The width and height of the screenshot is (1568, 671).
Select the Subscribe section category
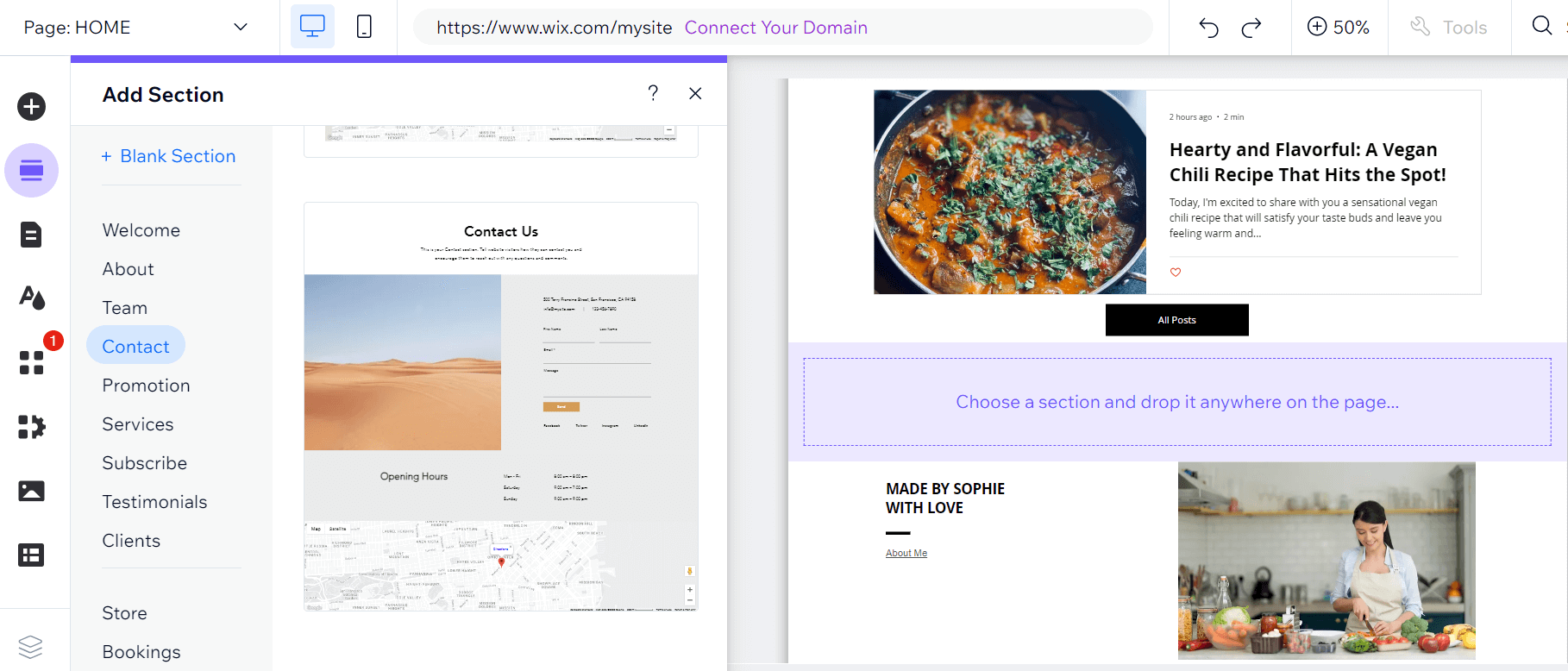[x=145, y=463]
